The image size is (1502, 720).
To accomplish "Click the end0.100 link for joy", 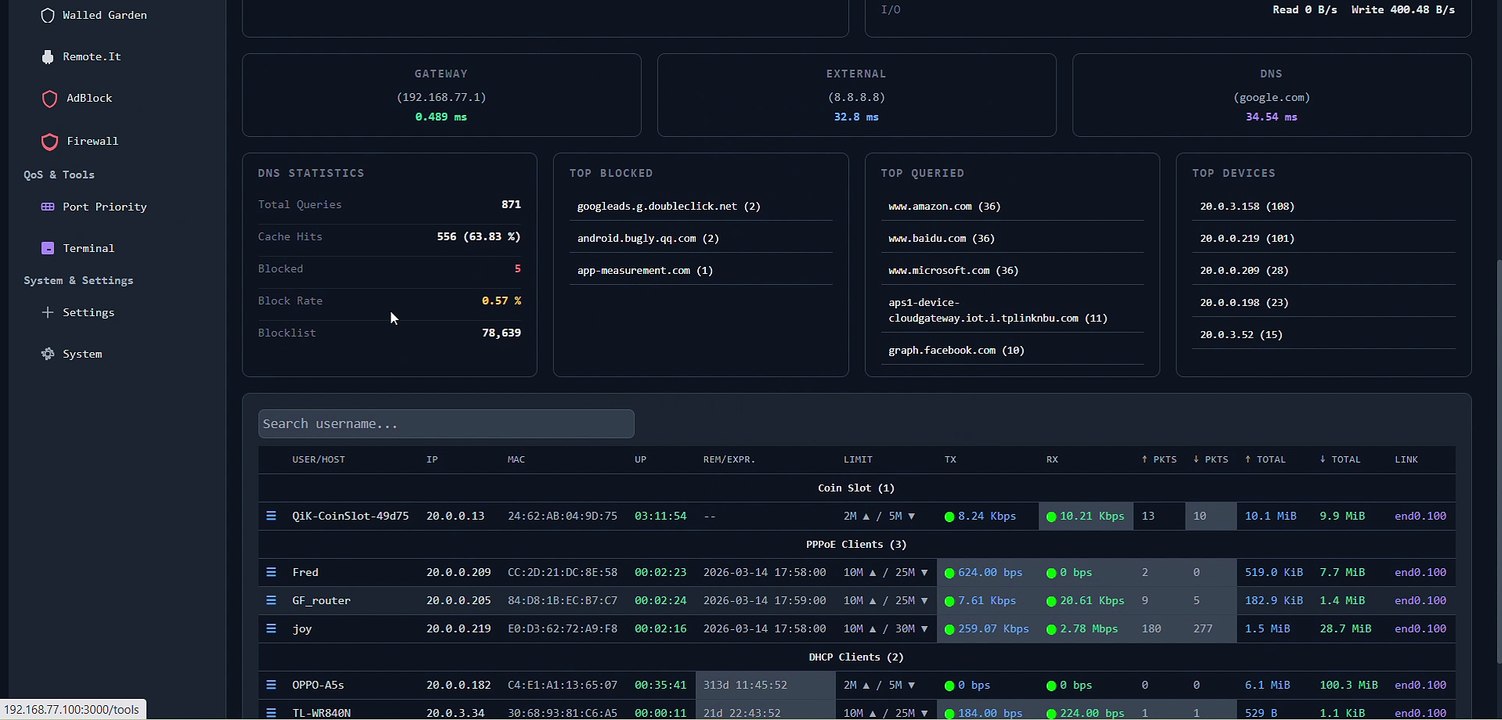I will click(1420, 629).
